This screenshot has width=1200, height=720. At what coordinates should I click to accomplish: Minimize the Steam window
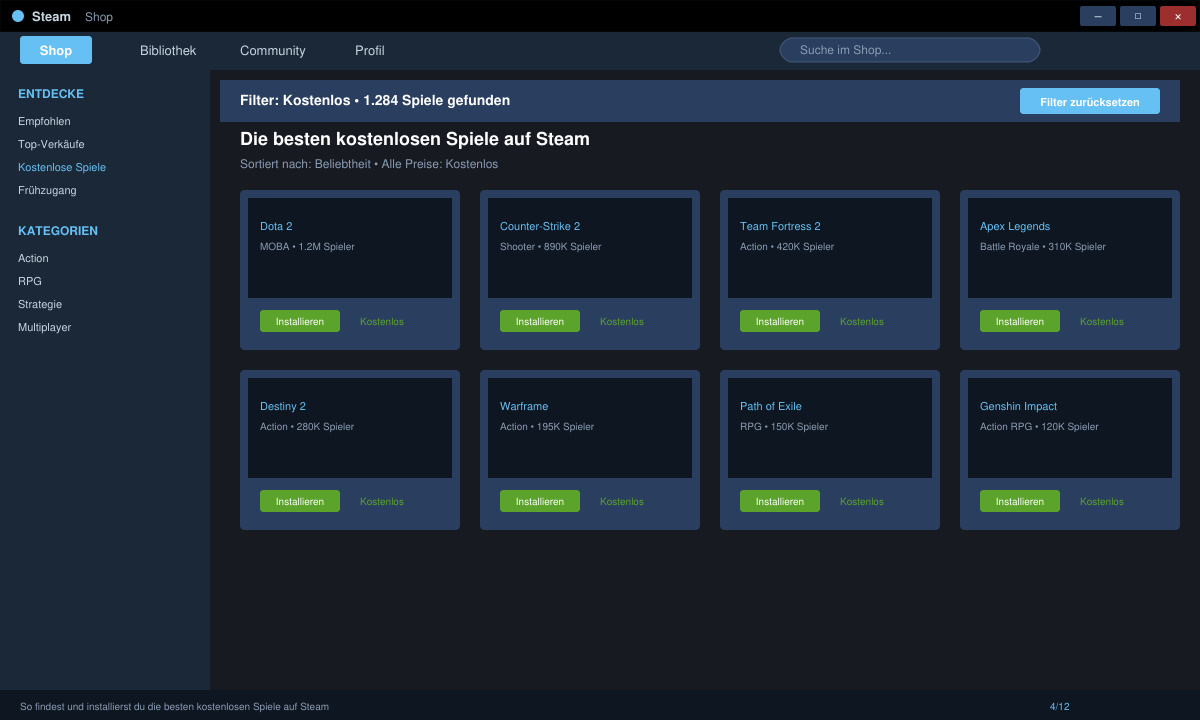pos(1098,16)
